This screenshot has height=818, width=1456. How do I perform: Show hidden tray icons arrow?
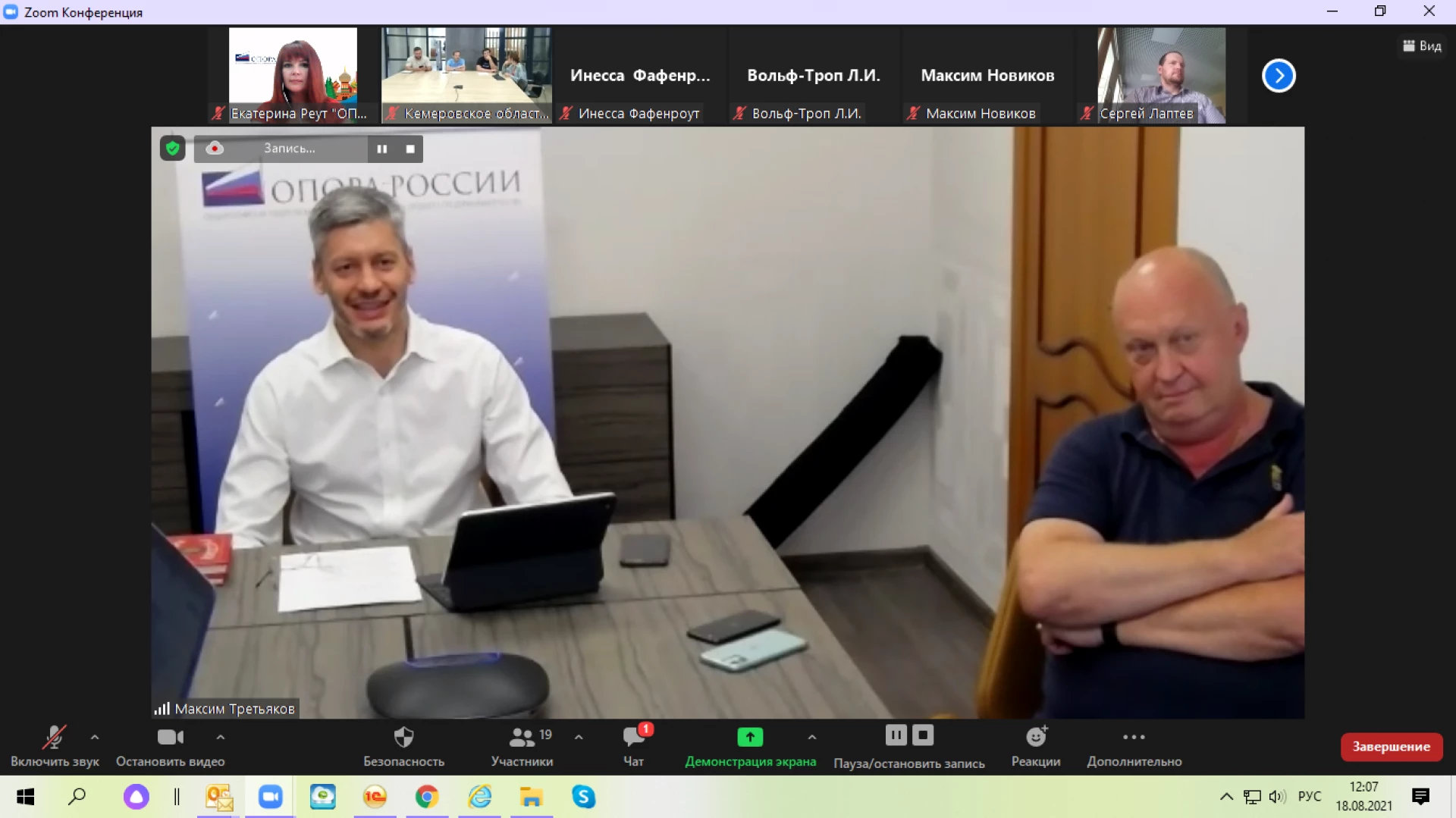pos(1226,797)
